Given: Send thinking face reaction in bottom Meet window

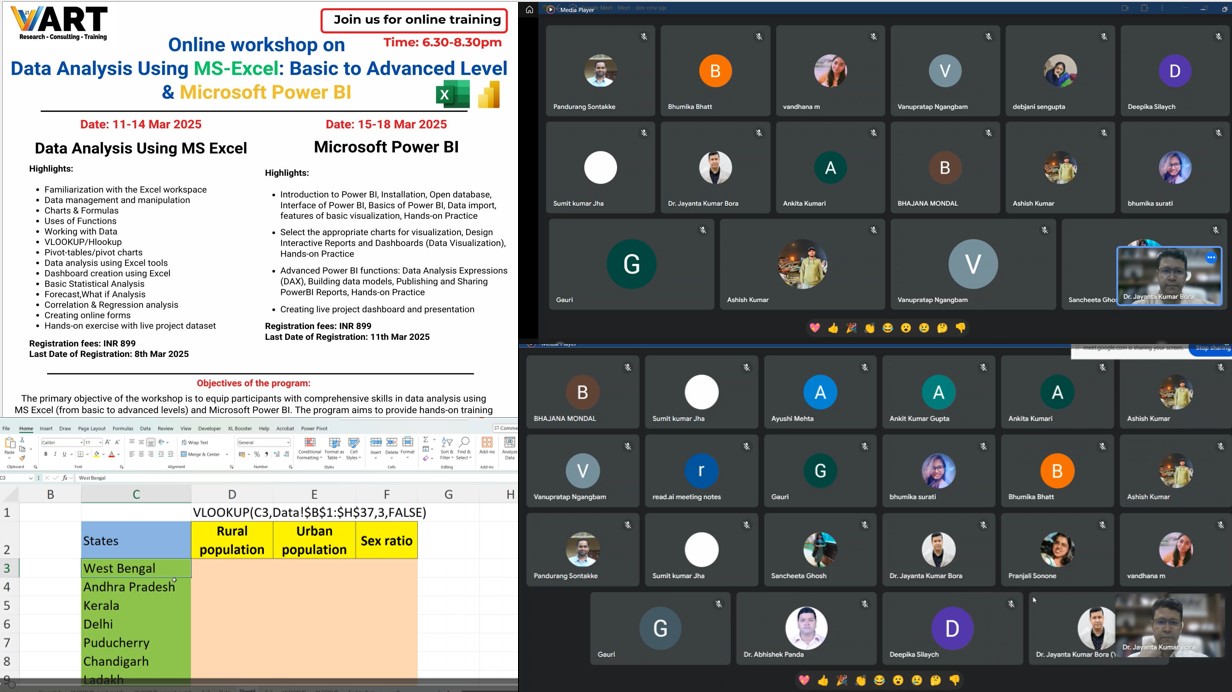Looking at the screenshot, I should click(935, 680).
